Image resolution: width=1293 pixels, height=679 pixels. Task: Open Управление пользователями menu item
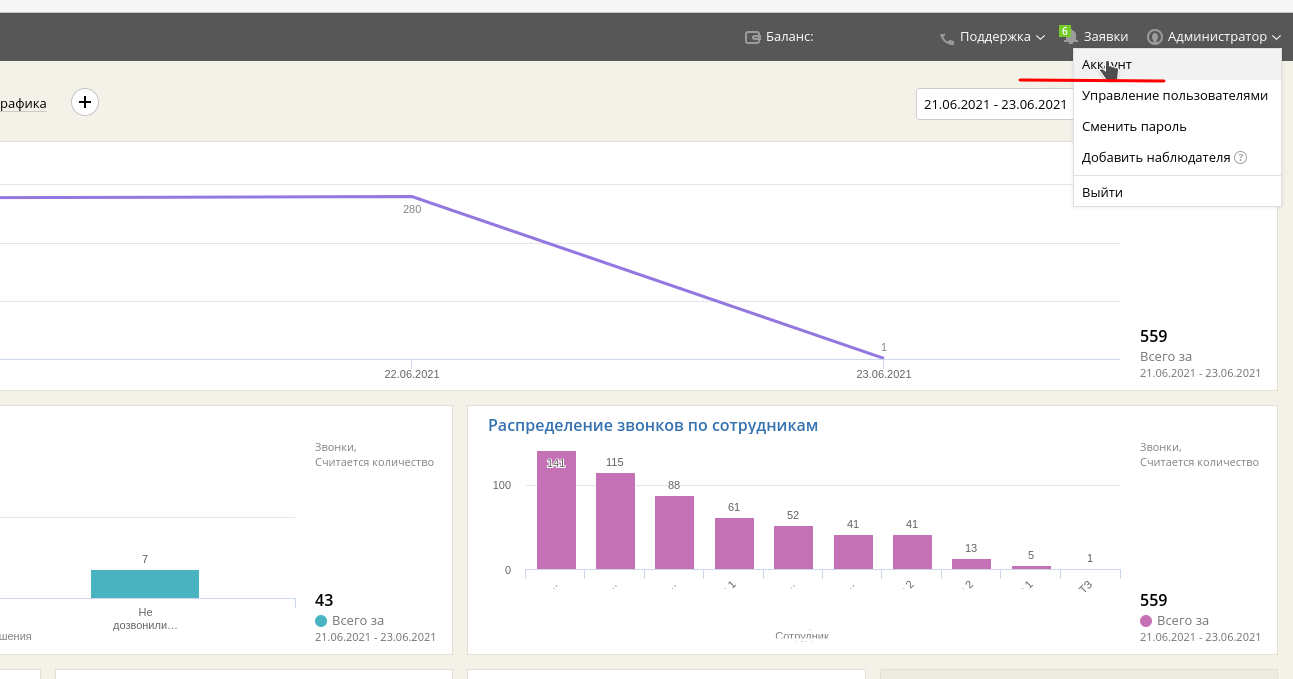[1177, 96]
